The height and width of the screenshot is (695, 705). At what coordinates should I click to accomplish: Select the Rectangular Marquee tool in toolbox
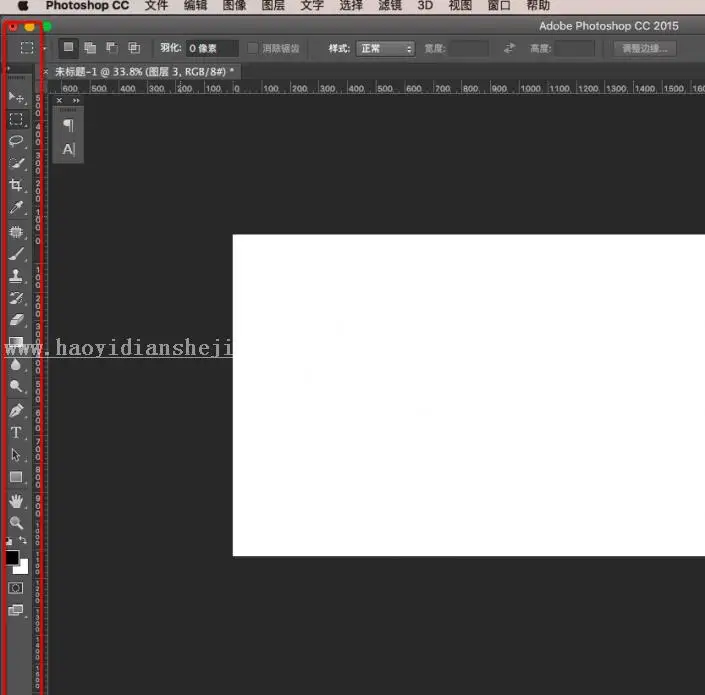click(16, 119)
